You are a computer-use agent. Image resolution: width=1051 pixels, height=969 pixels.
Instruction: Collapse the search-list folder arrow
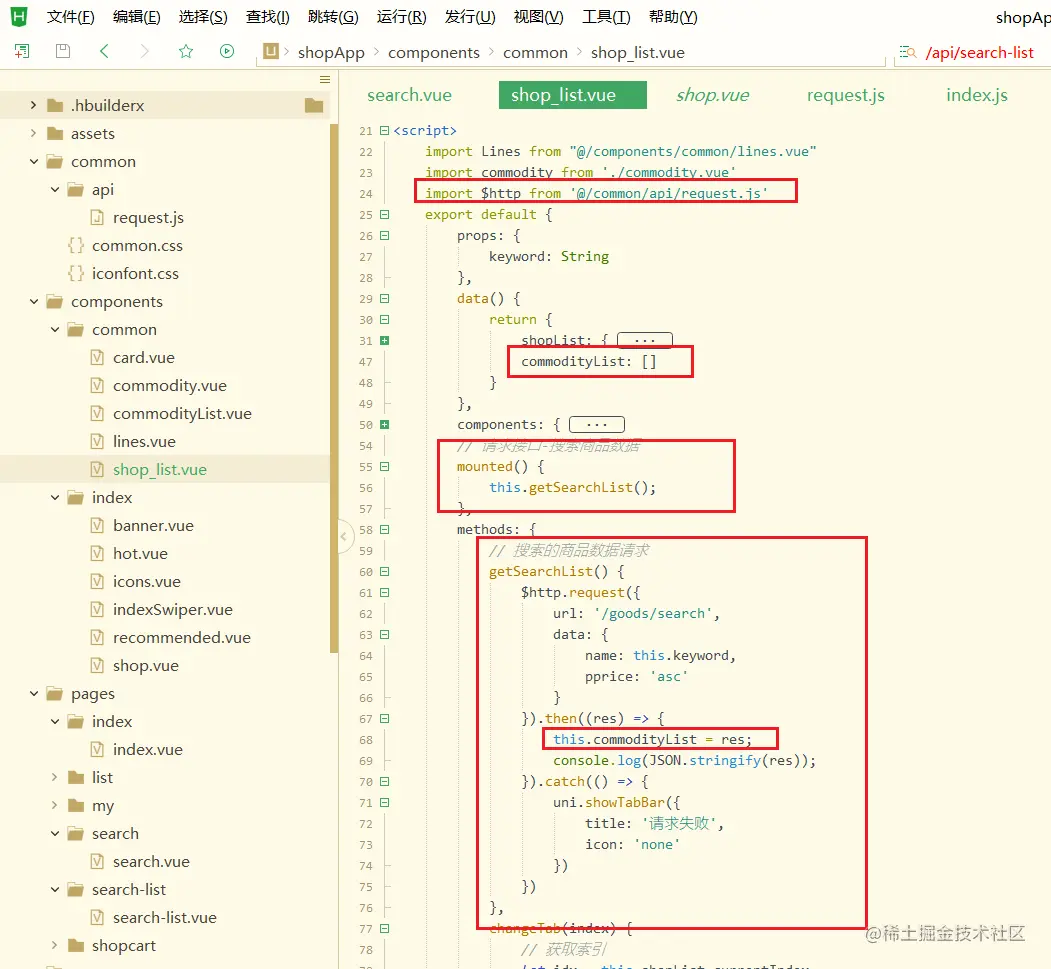(x=55, y=889)
